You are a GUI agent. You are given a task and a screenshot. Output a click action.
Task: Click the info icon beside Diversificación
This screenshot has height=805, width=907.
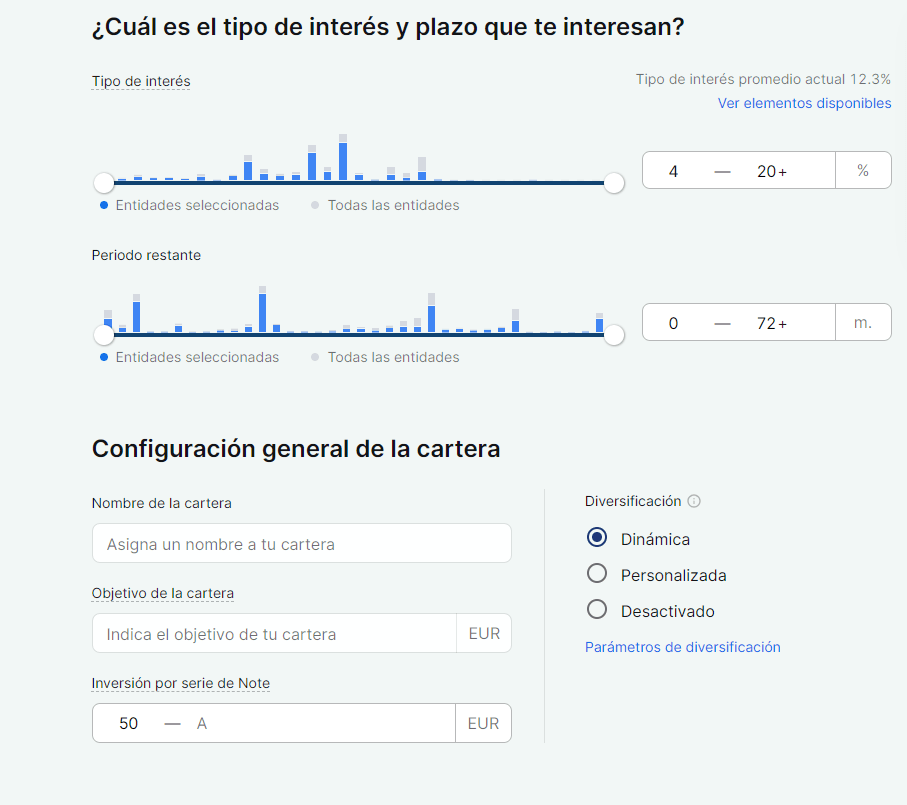click(x=694, y=502)
